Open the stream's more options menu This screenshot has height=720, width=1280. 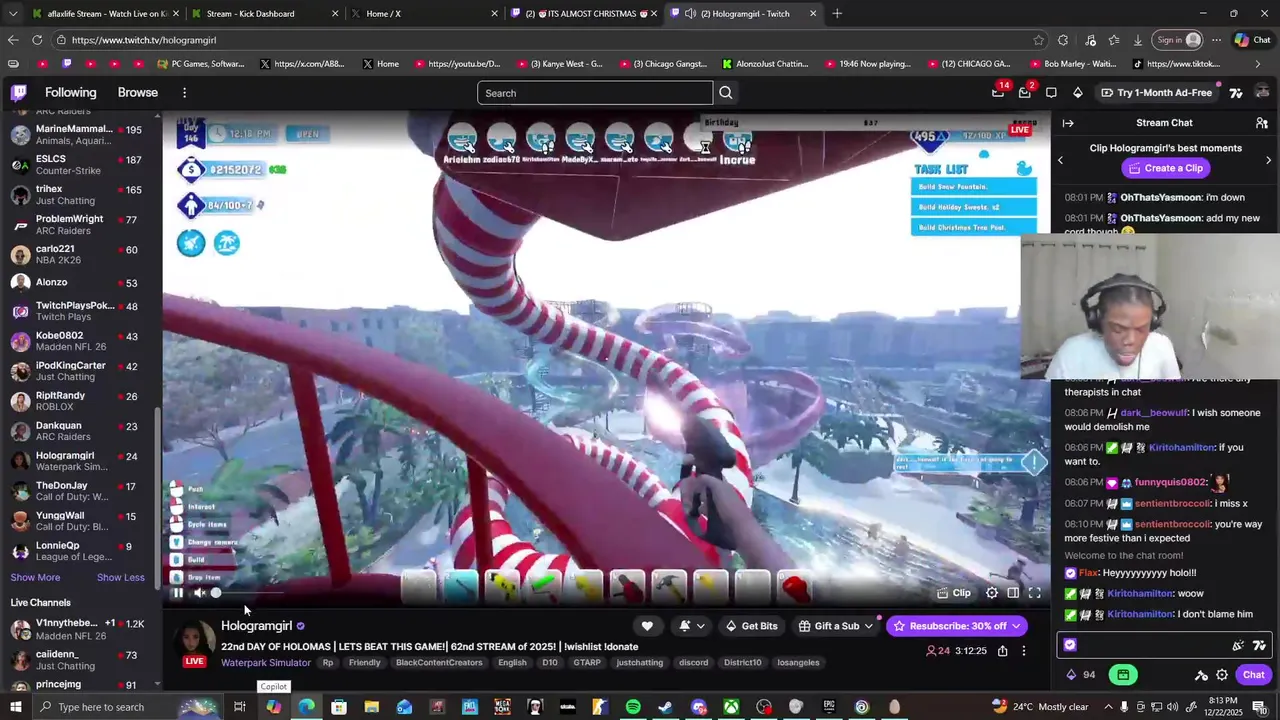(x=1023, y=651)
